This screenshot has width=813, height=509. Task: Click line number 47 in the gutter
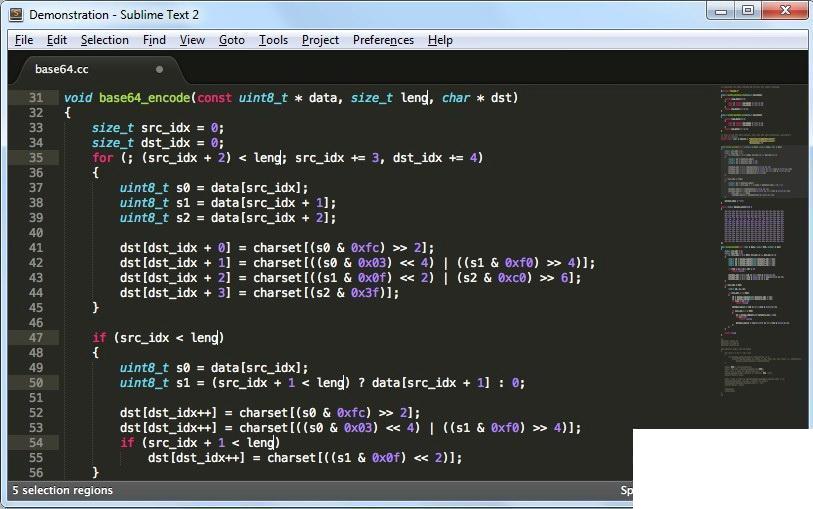point(36,337)
